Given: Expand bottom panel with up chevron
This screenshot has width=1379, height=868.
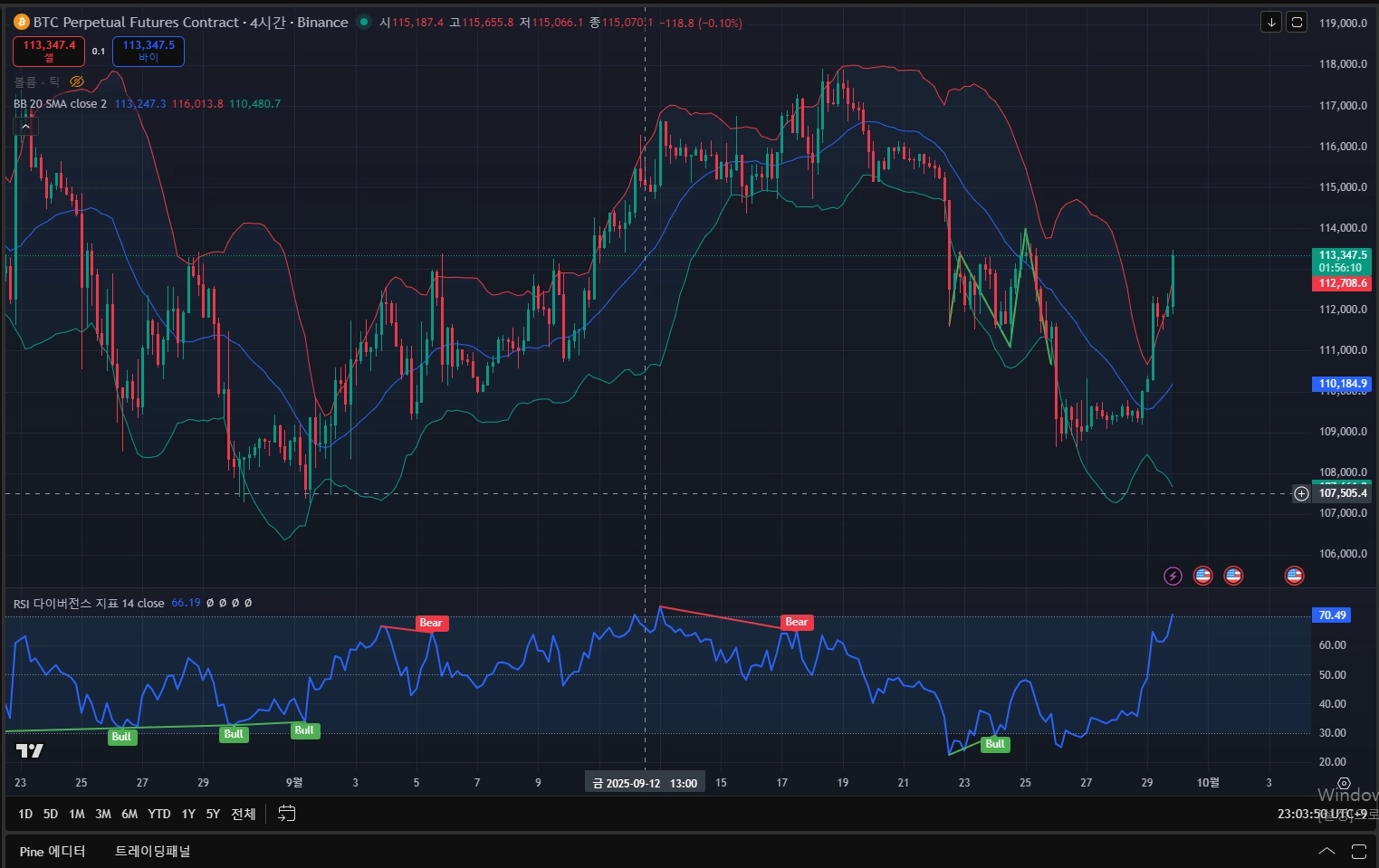Looking at the screenshot, I should (1326, 851).
